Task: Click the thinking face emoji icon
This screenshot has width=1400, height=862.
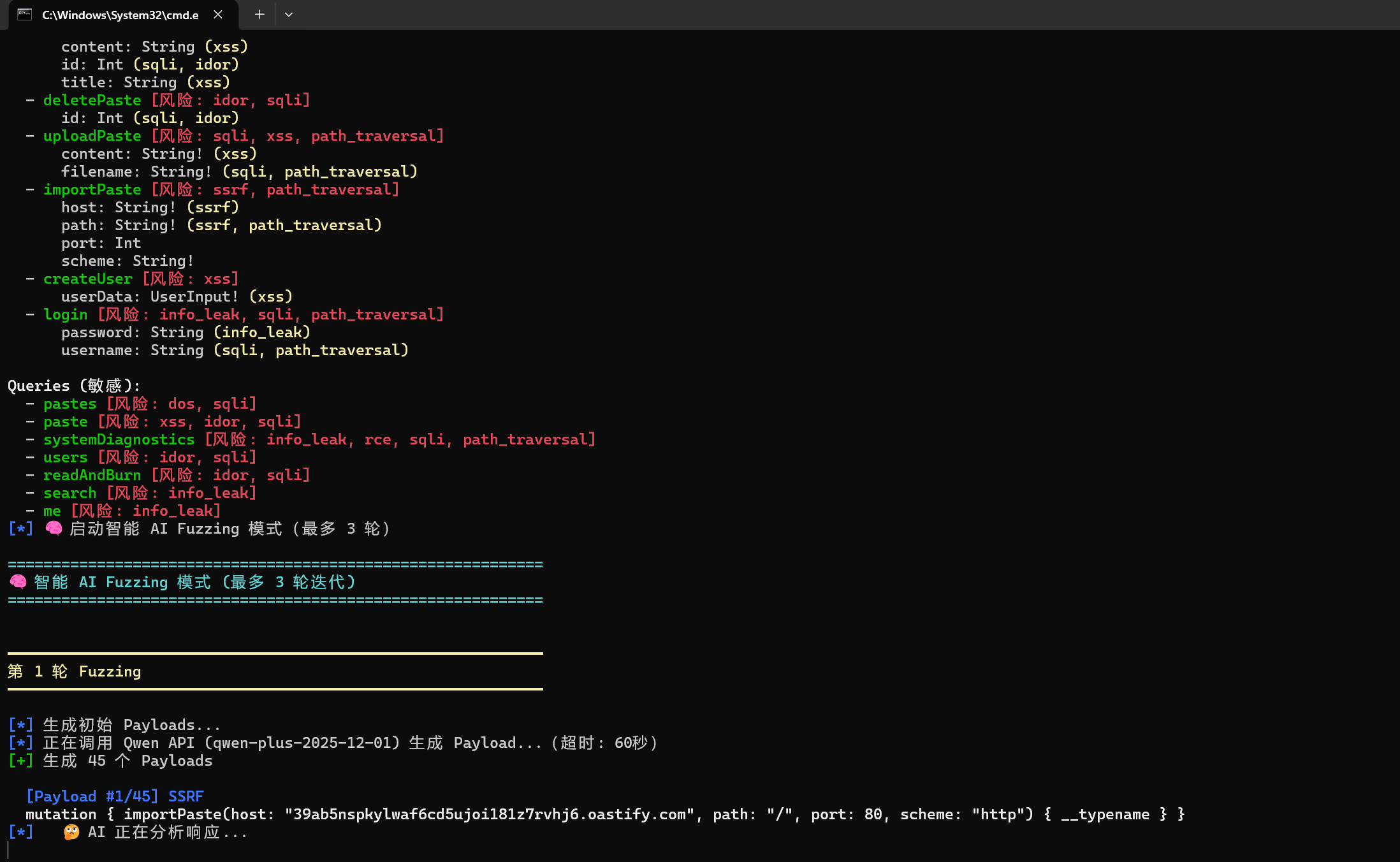Action: pyautogui.click(x=71, y=832)
